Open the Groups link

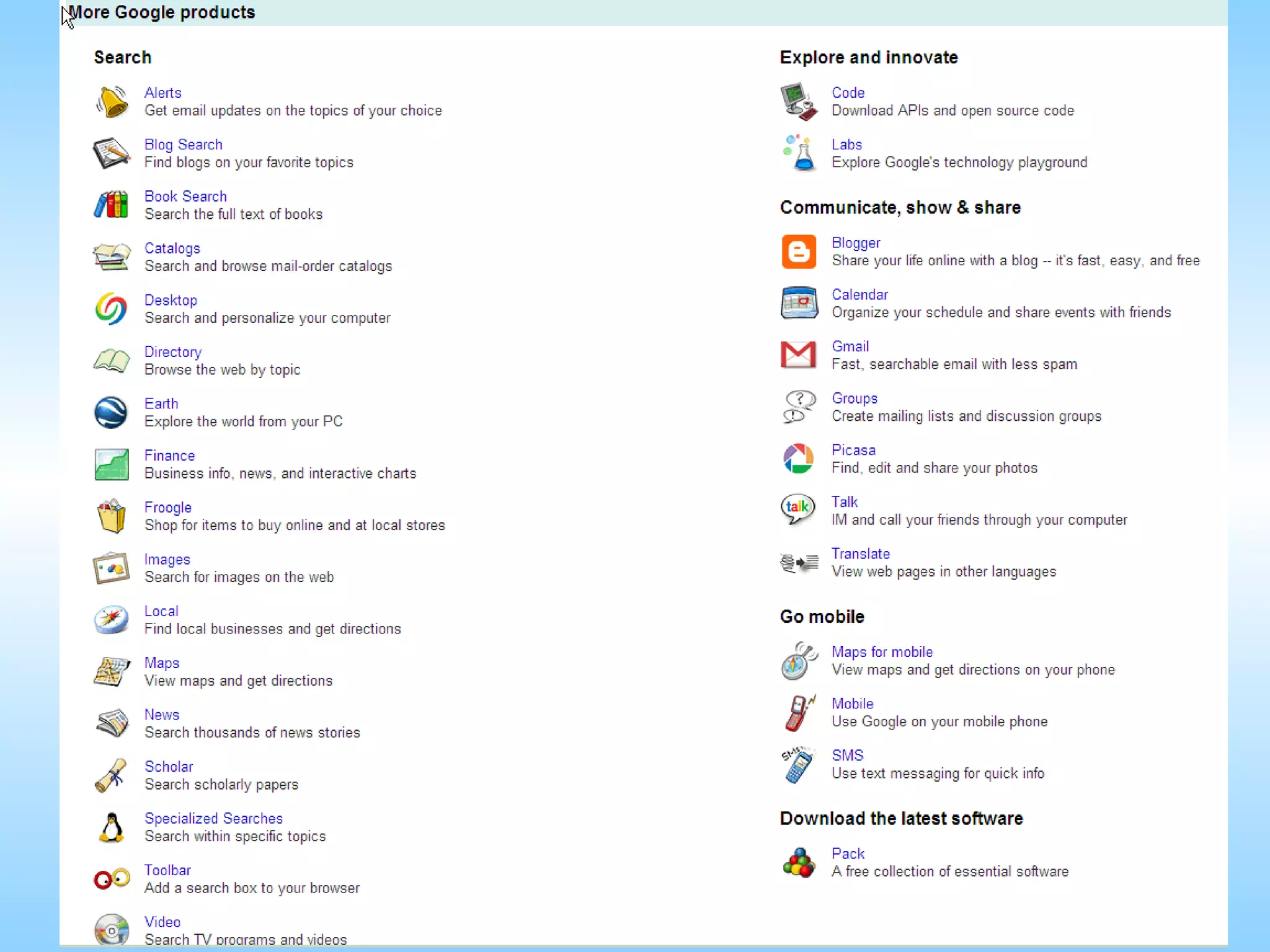[855, 399]
